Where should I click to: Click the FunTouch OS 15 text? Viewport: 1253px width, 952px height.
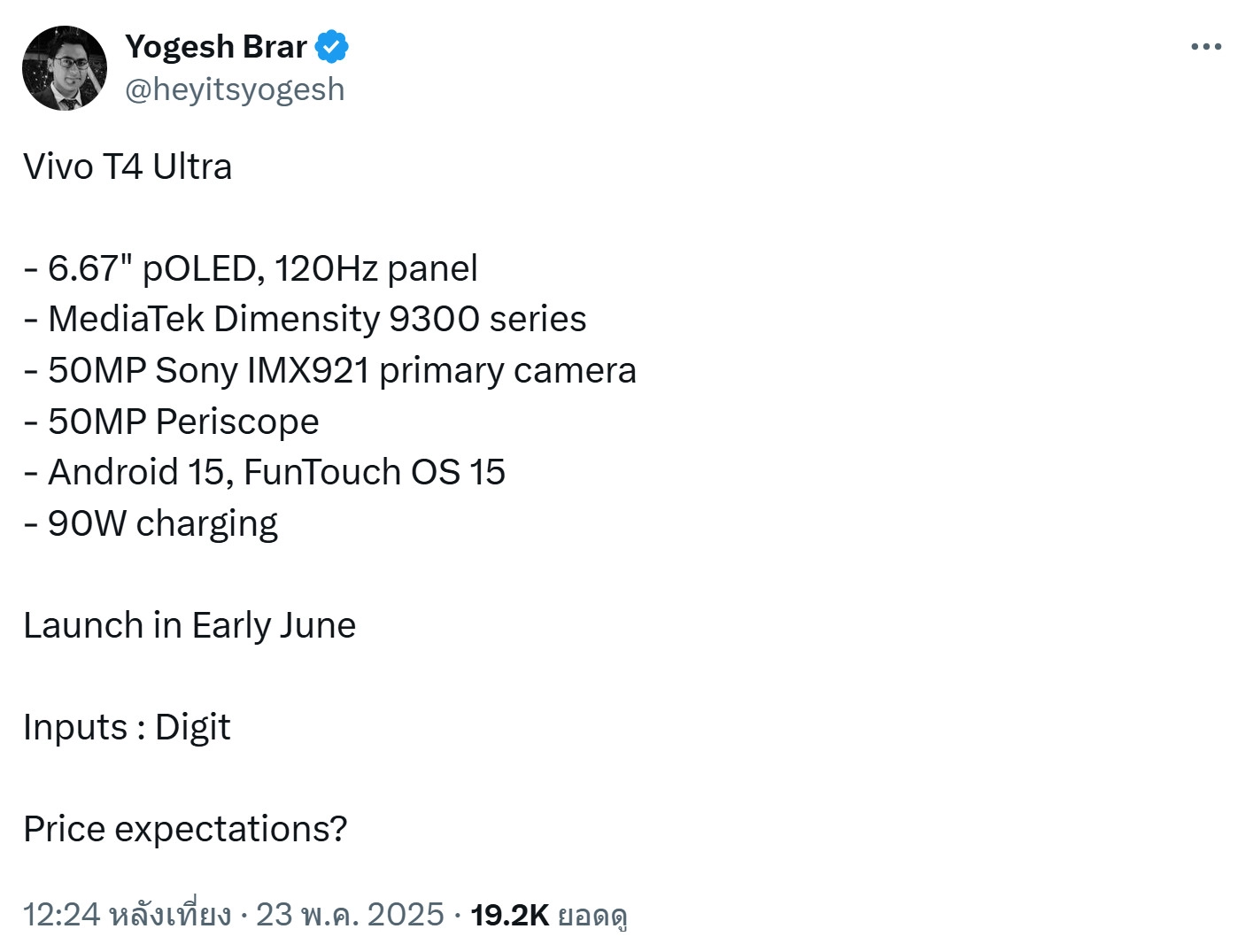click(x=374, y=472)
